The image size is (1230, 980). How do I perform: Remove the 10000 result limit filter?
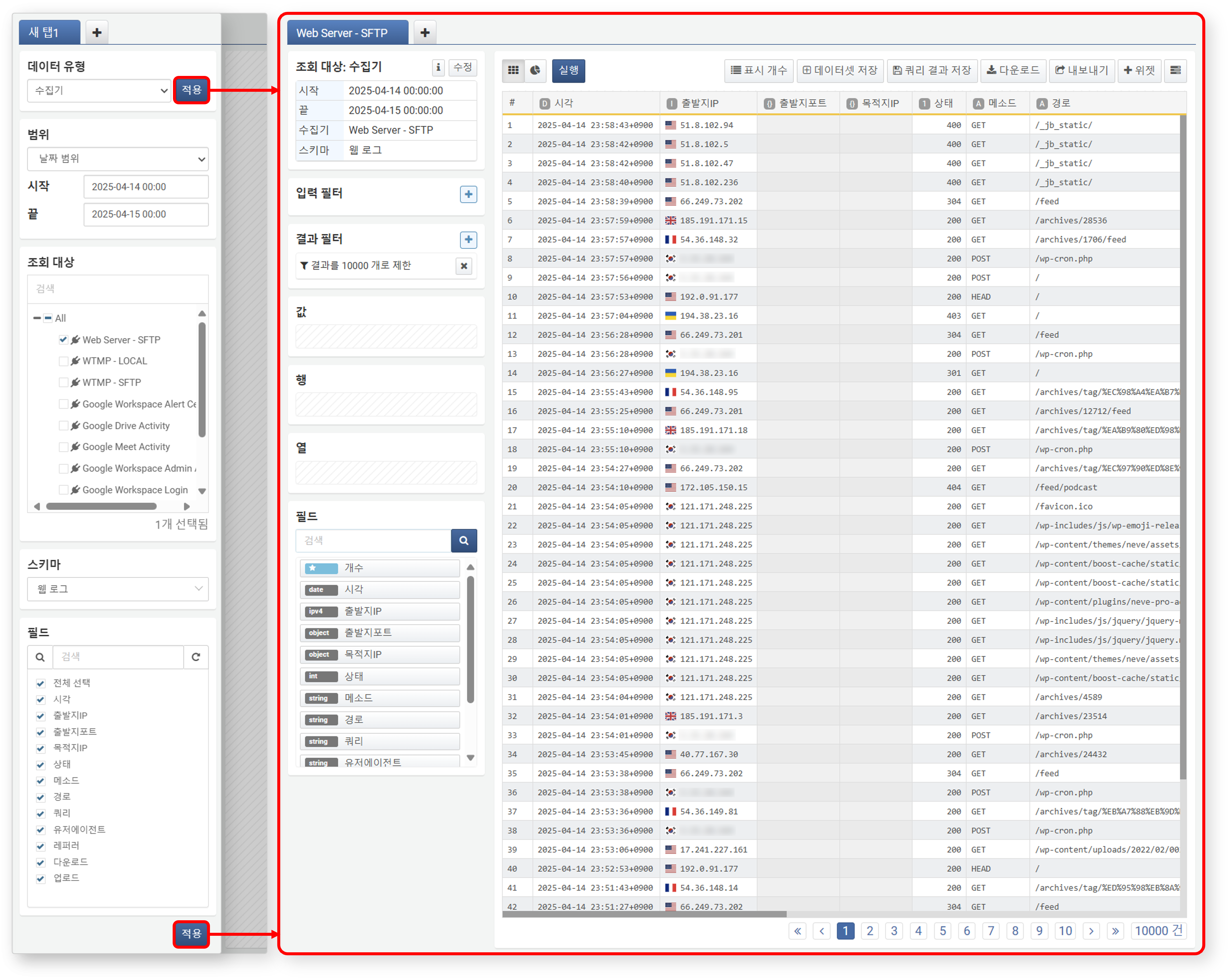(464, 266)
